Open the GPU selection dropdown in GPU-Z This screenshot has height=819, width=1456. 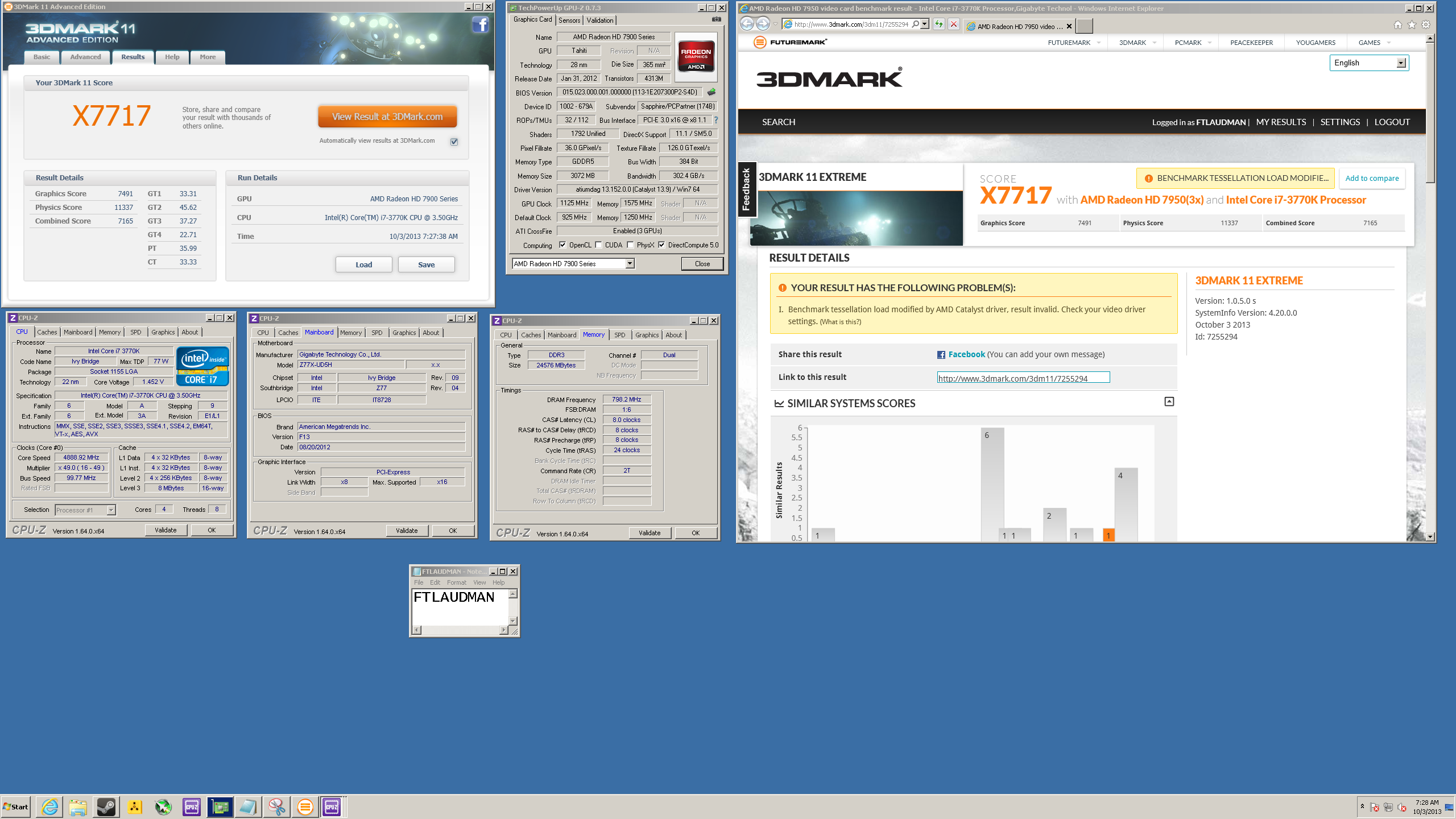coord(630,263)
